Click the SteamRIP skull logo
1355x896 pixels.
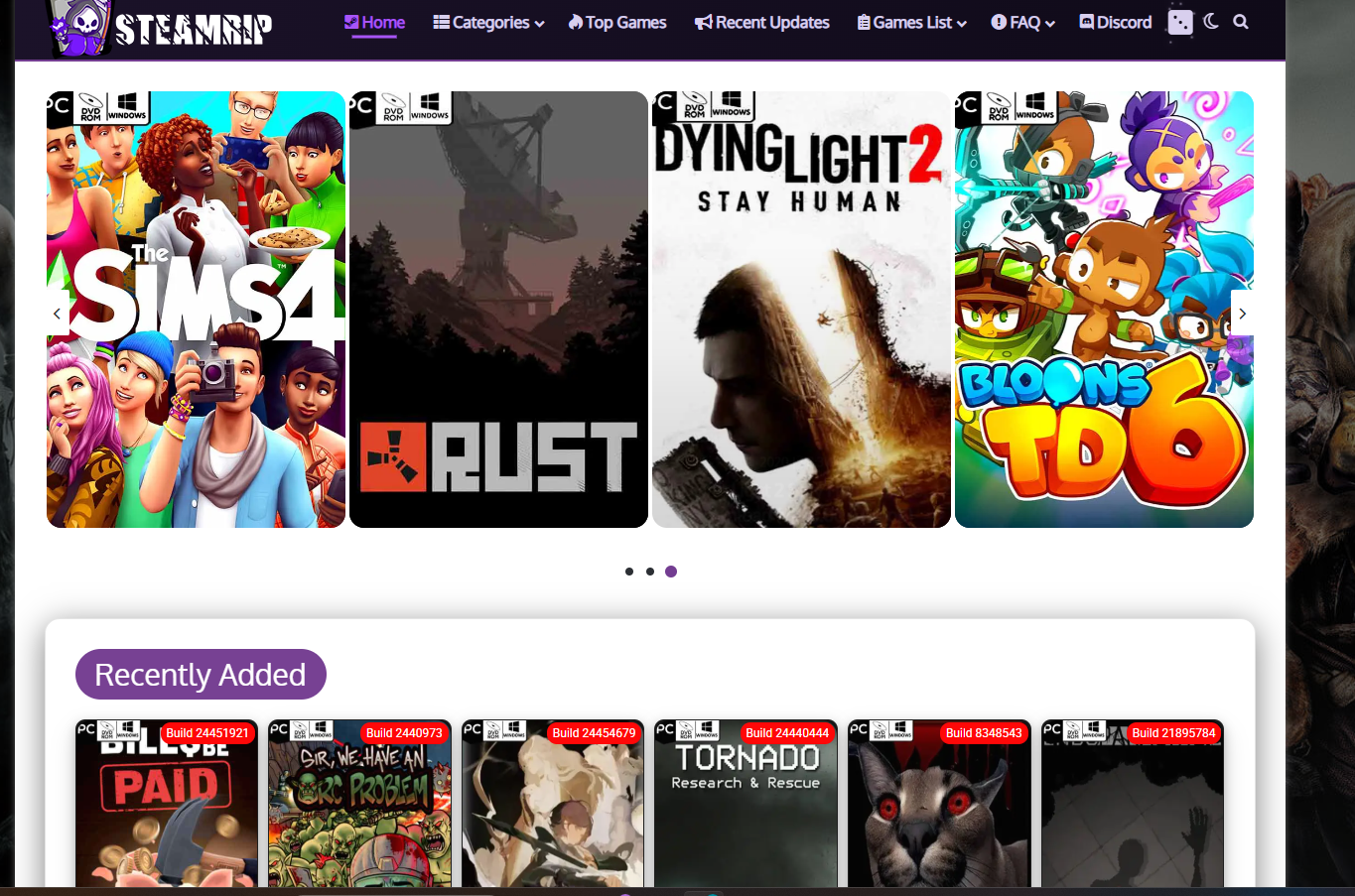[160, 28]
